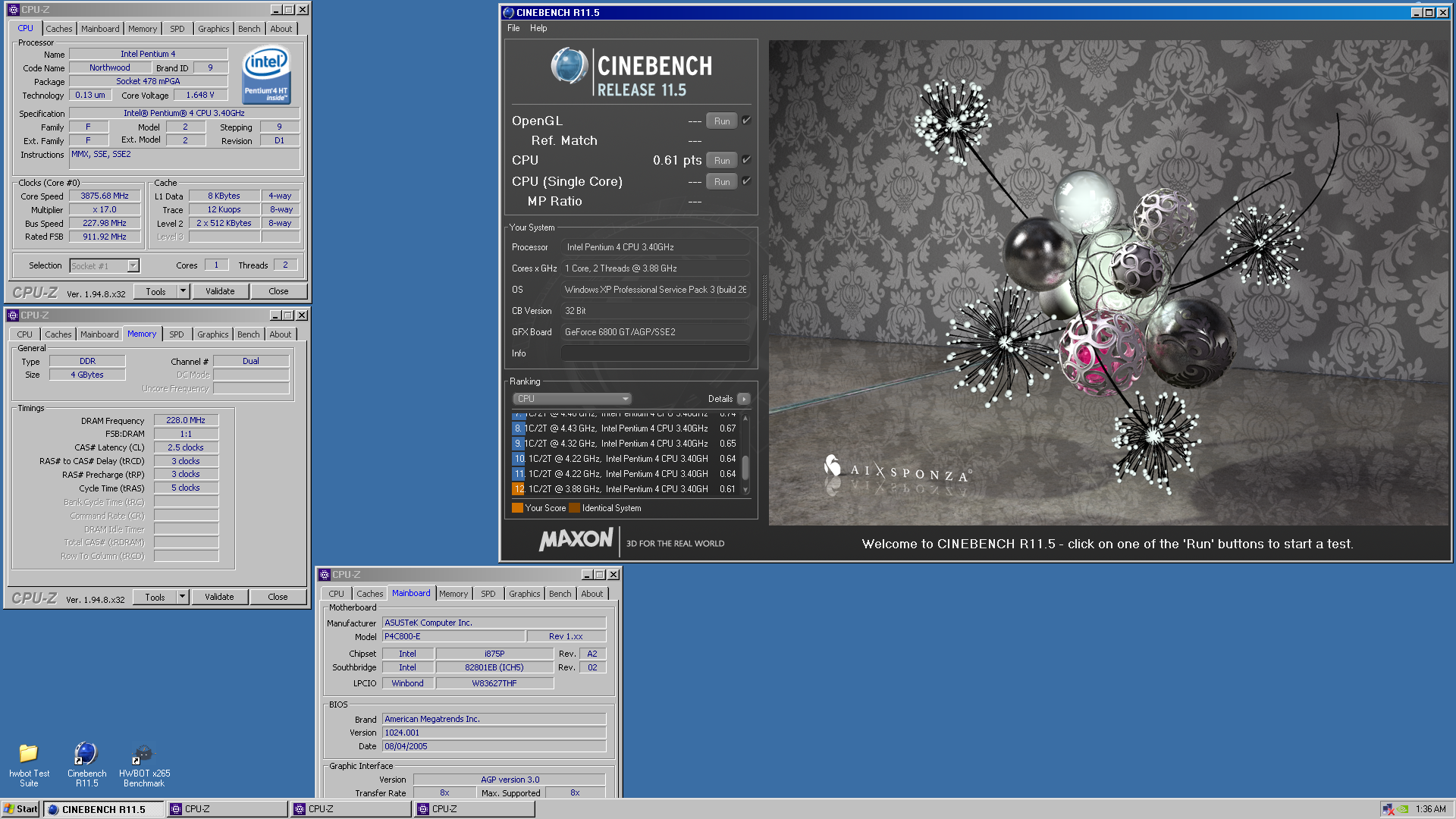
Task: Open the Cinebench File menu
Action: coord(513,28)
